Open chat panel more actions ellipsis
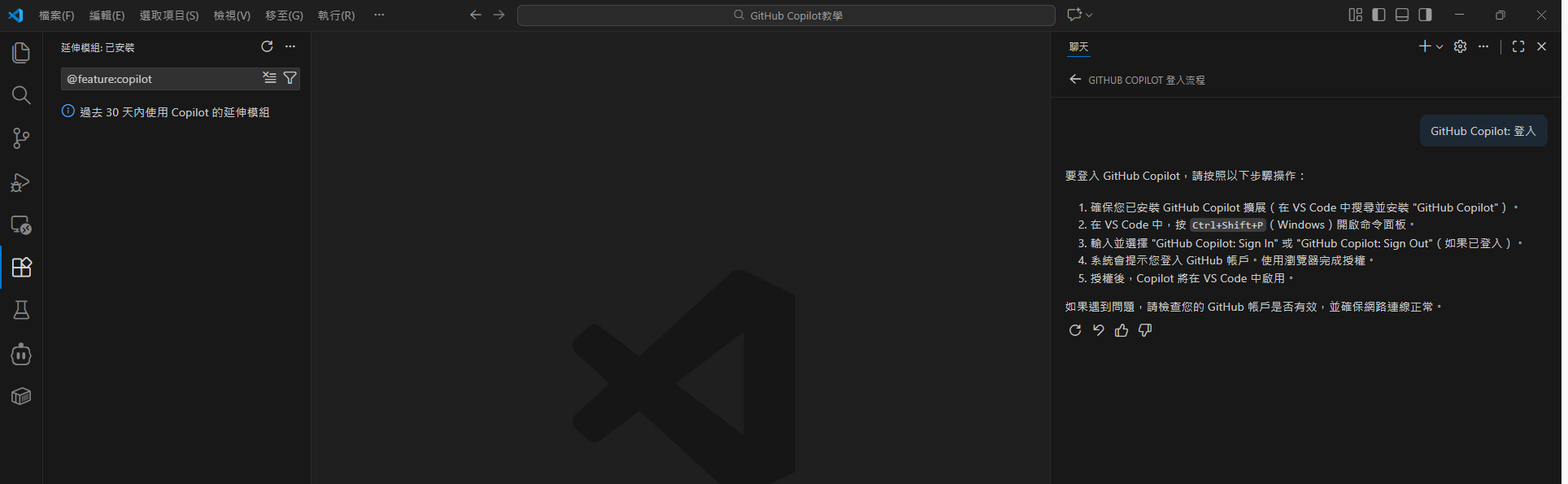 coord(1483,46)
